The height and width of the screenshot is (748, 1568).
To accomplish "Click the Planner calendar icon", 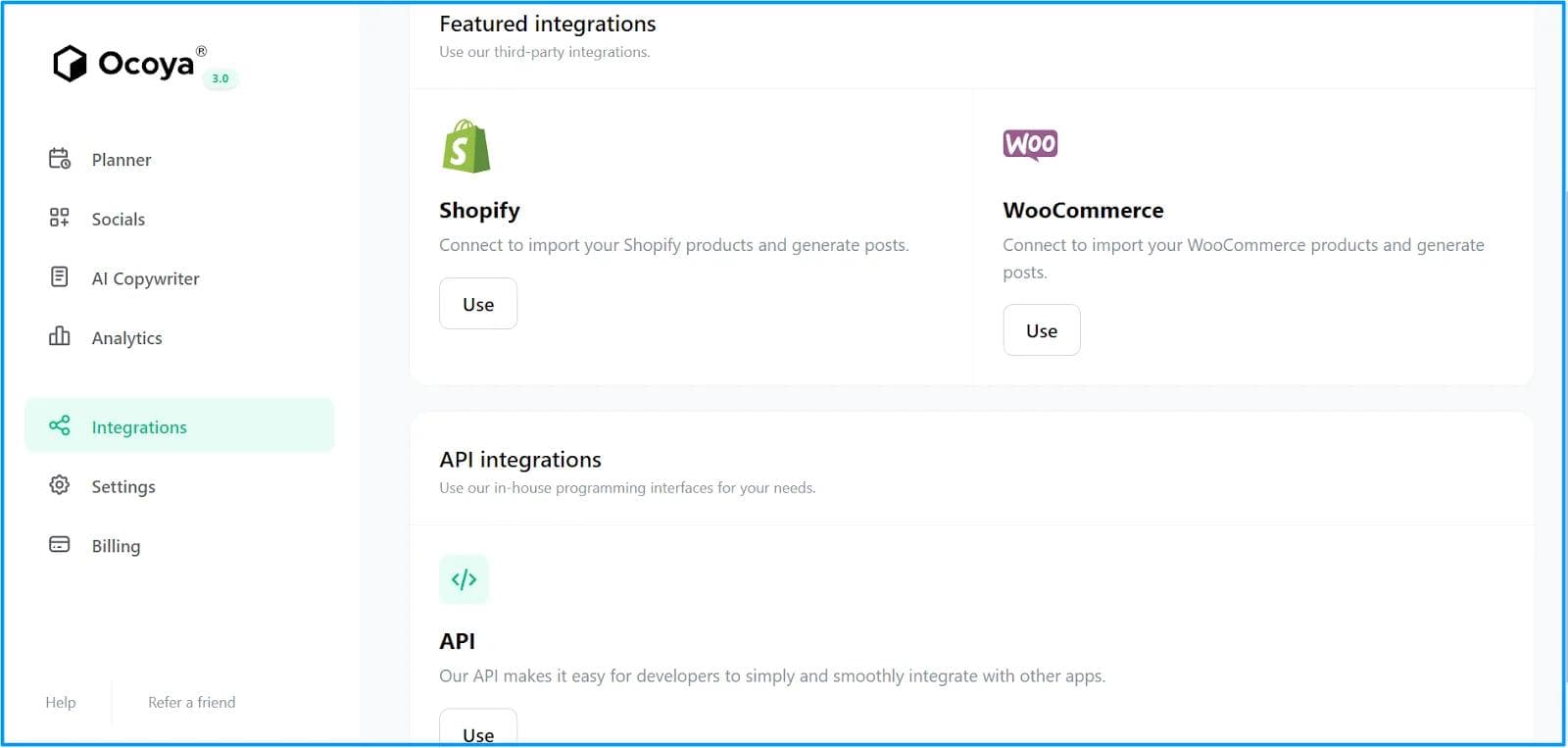I will coord(60,159).
